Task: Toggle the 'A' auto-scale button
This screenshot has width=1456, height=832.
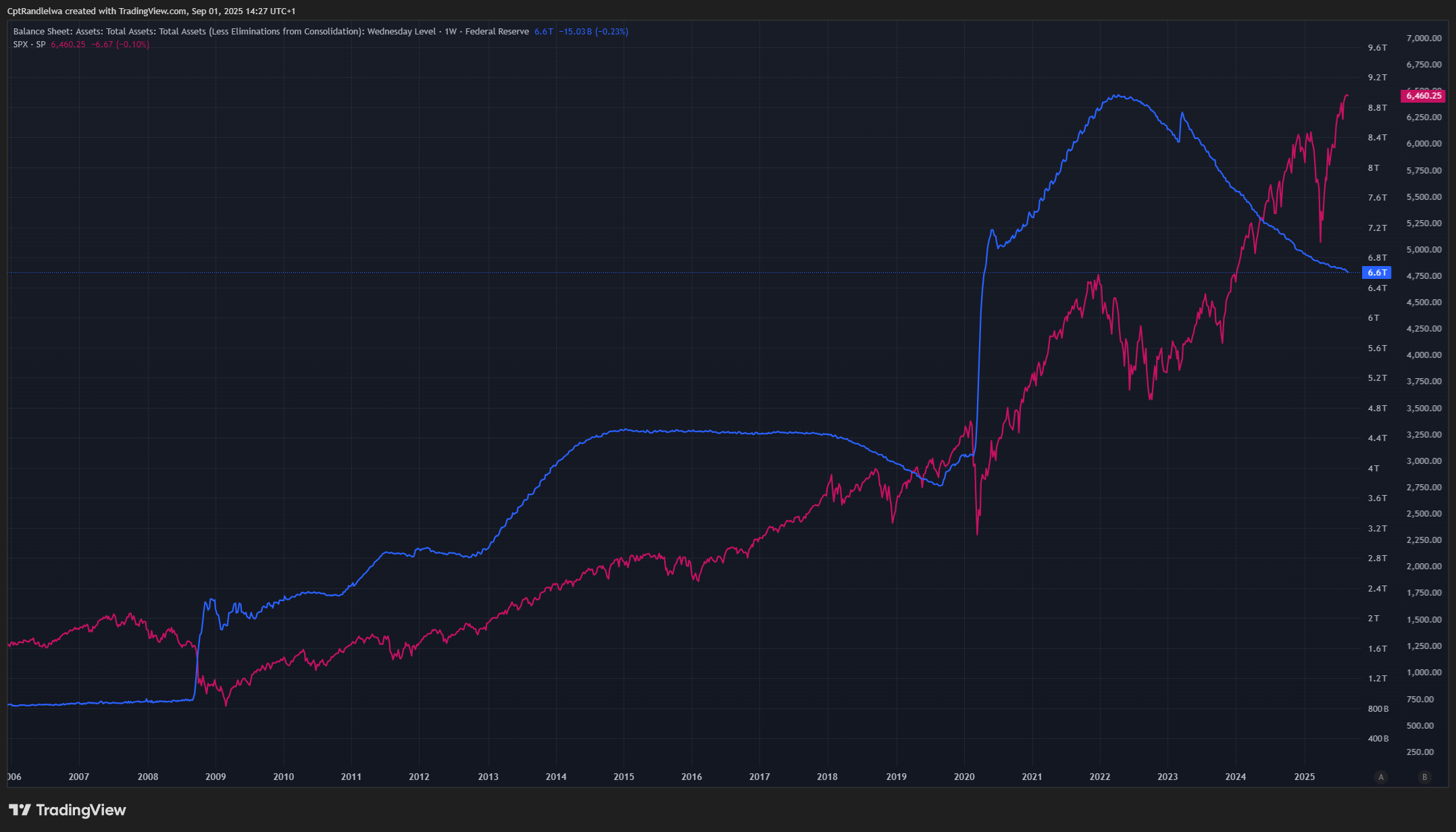Action: [1381, 777]
